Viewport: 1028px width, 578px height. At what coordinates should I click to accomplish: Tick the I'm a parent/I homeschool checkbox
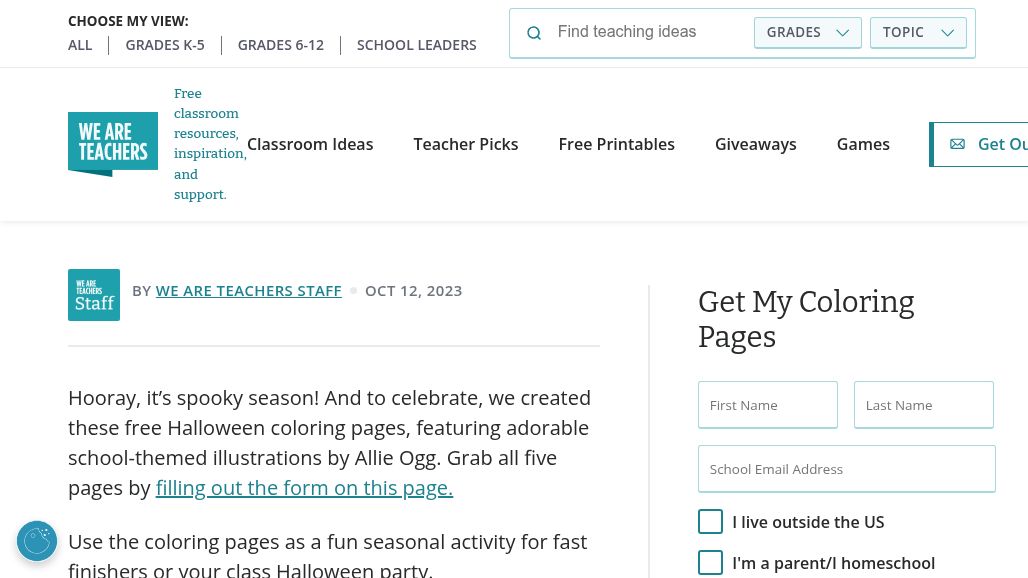coord(710,563)
